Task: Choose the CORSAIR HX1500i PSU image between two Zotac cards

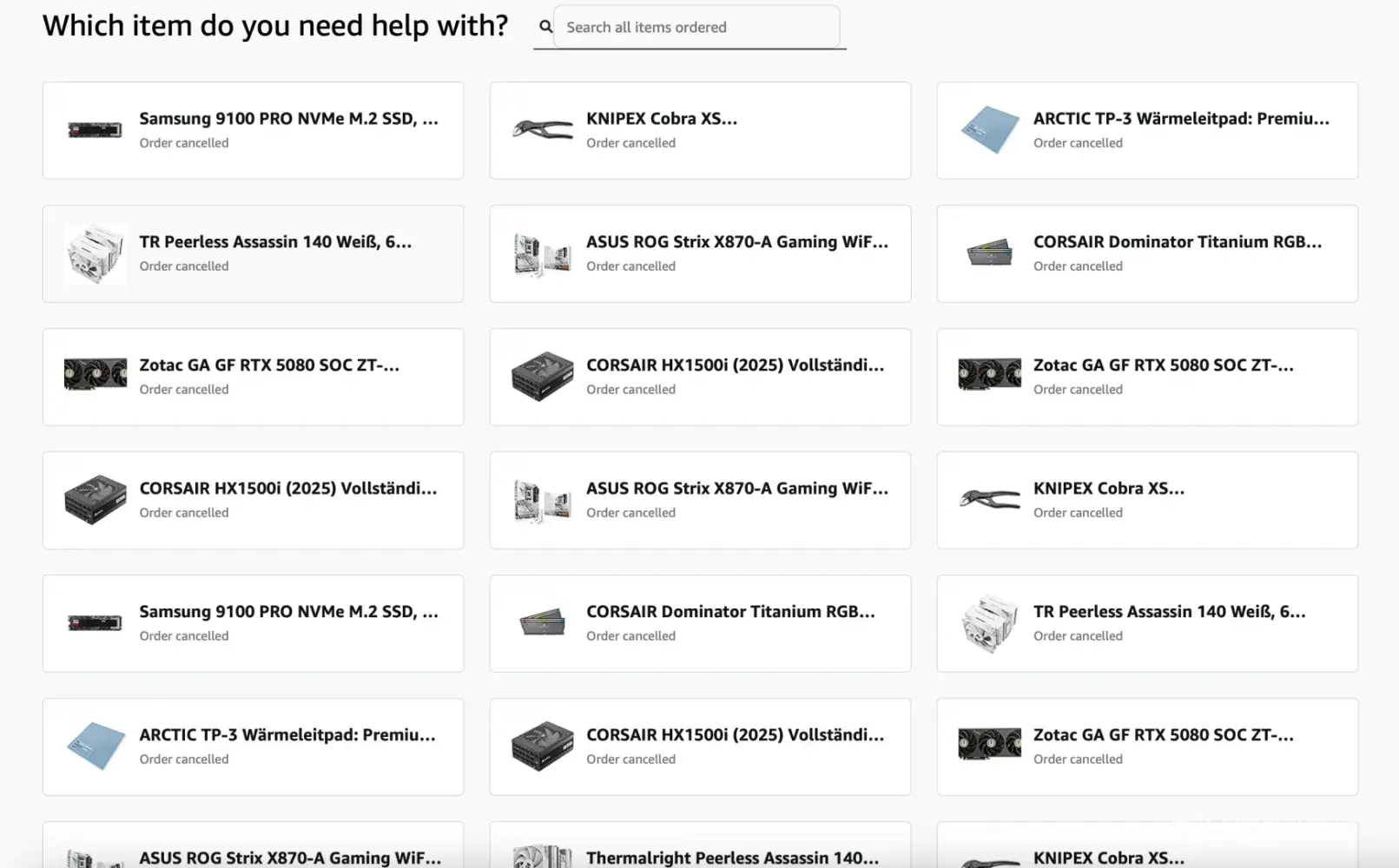Action: click(543, 377)
